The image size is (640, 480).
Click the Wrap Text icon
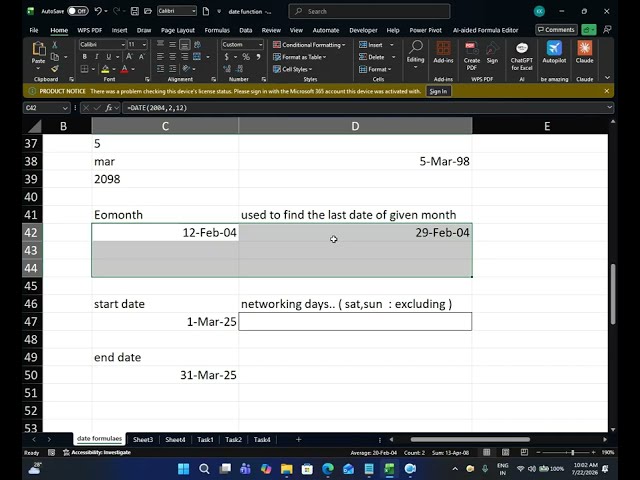[198, 44]
